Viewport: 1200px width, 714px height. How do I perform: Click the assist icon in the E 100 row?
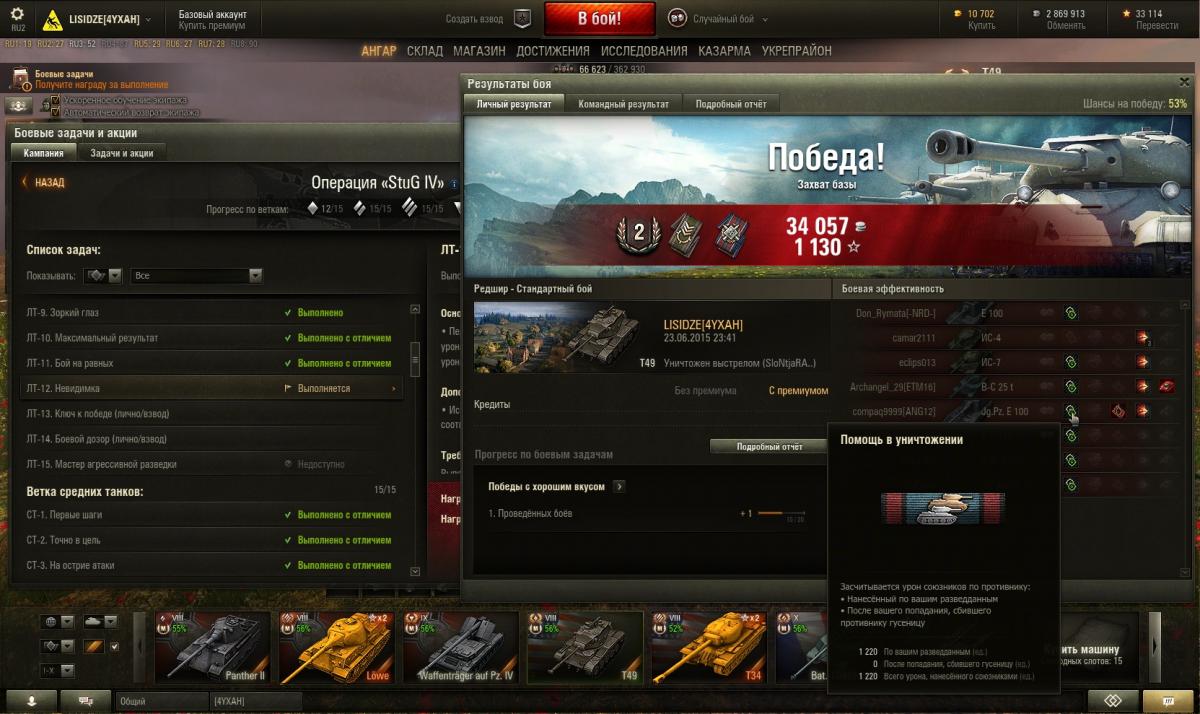coord(1070,313)
